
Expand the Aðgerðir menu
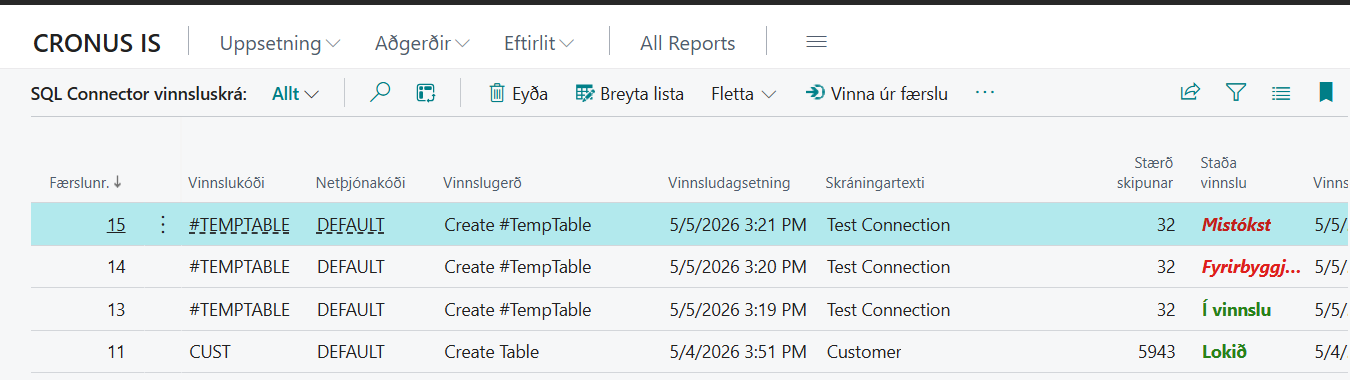click(x=423, y=43)
